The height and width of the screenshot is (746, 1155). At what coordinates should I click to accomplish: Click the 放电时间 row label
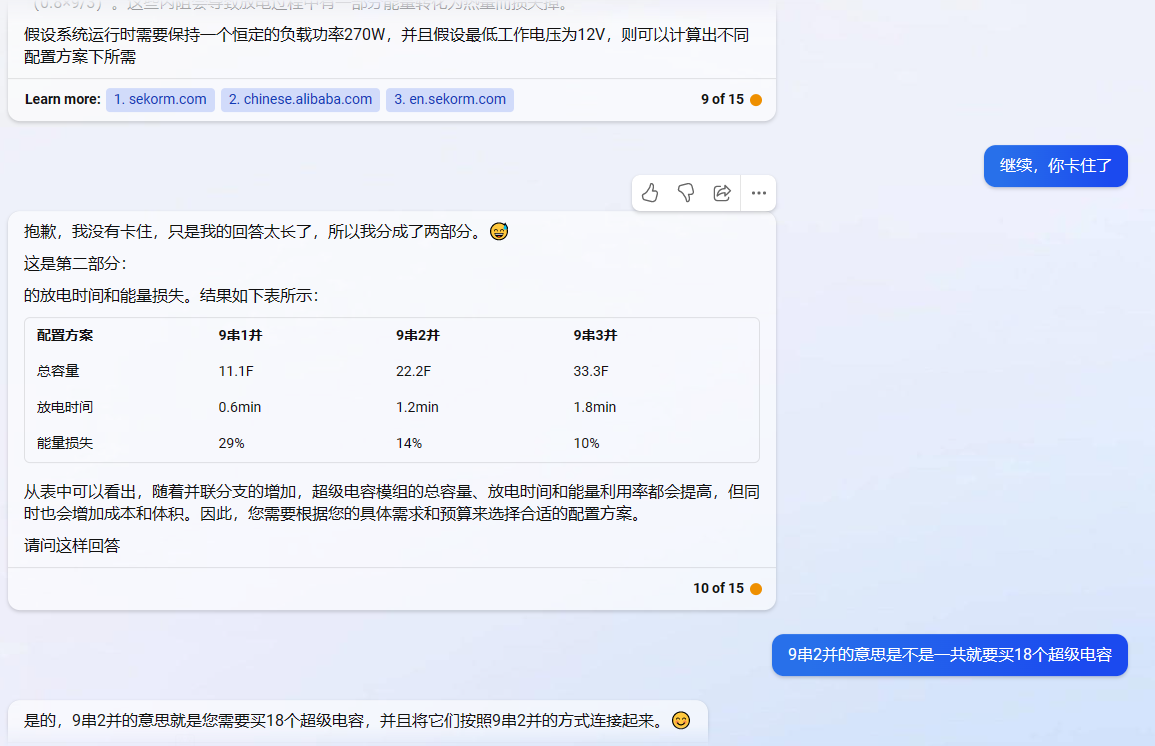coord(65,407)
